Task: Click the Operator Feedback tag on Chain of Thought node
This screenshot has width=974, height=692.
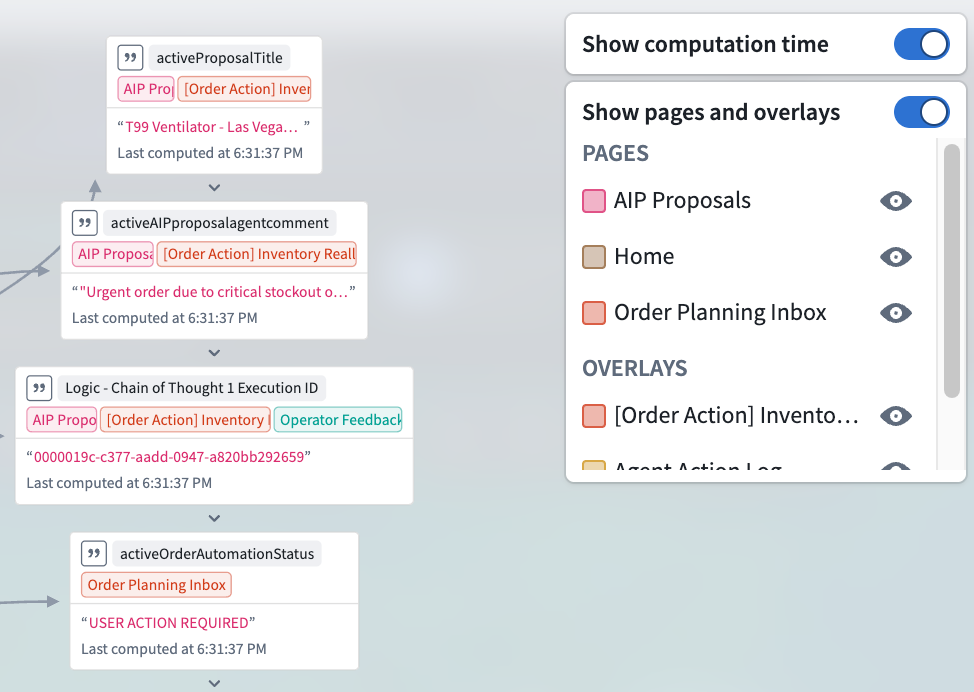Action: click(338, 420)
